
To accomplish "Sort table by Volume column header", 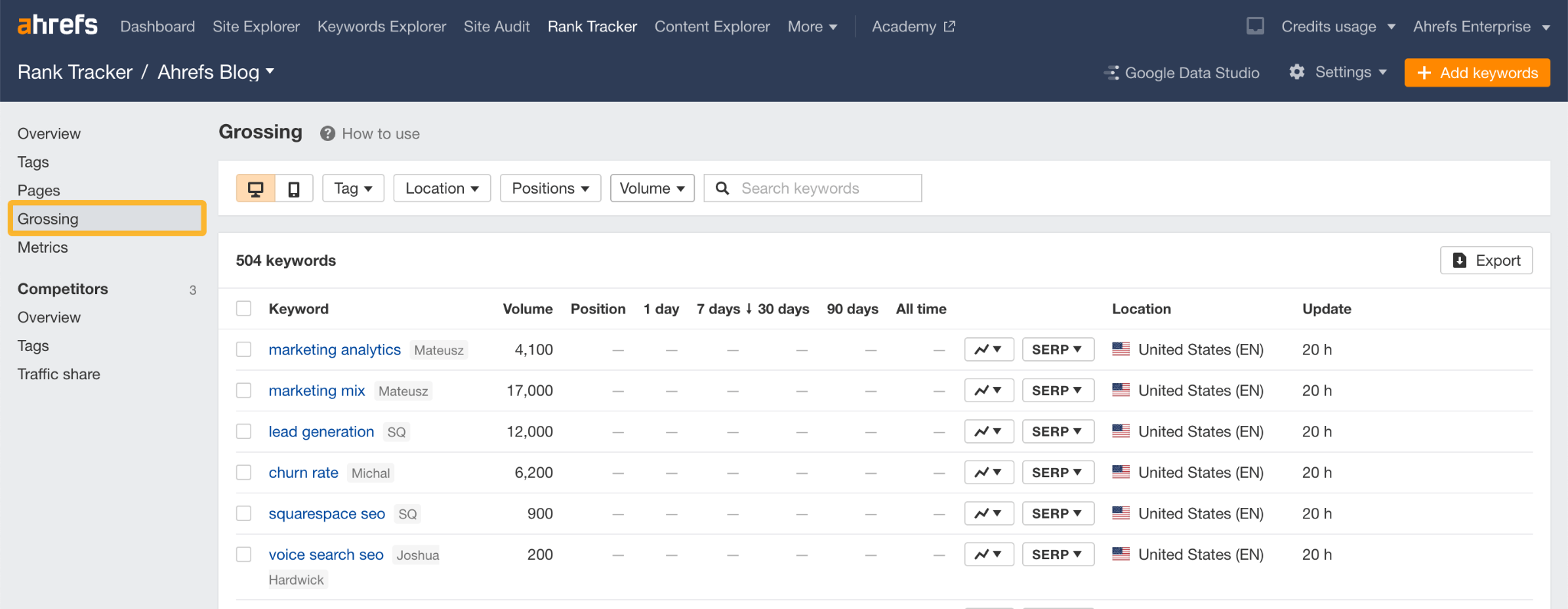I will [528, 309].
